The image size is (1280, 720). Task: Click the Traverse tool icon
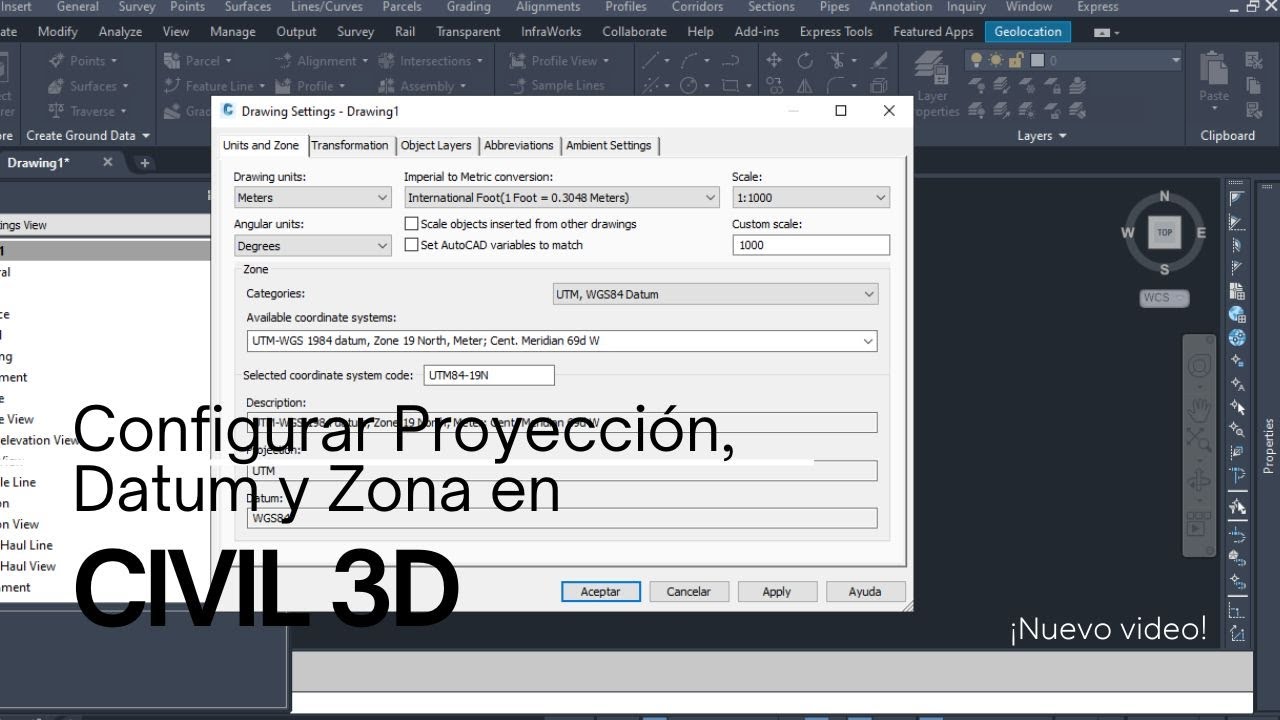click(x=56, y=111)
